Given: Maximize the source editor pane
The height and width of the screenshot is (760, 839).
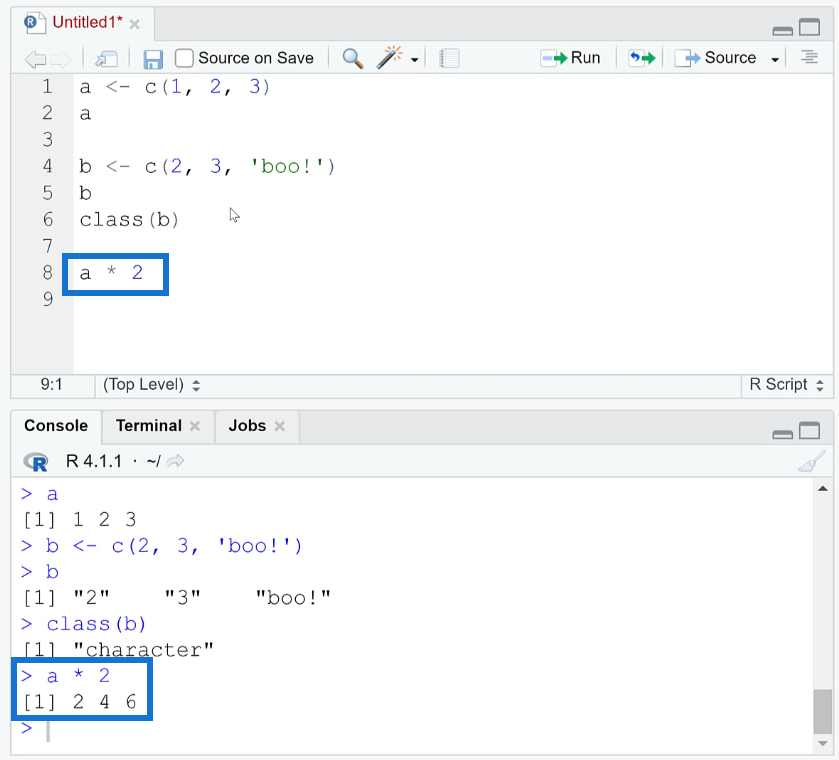Looking at the screenshot, I should (x=810, y=27).
